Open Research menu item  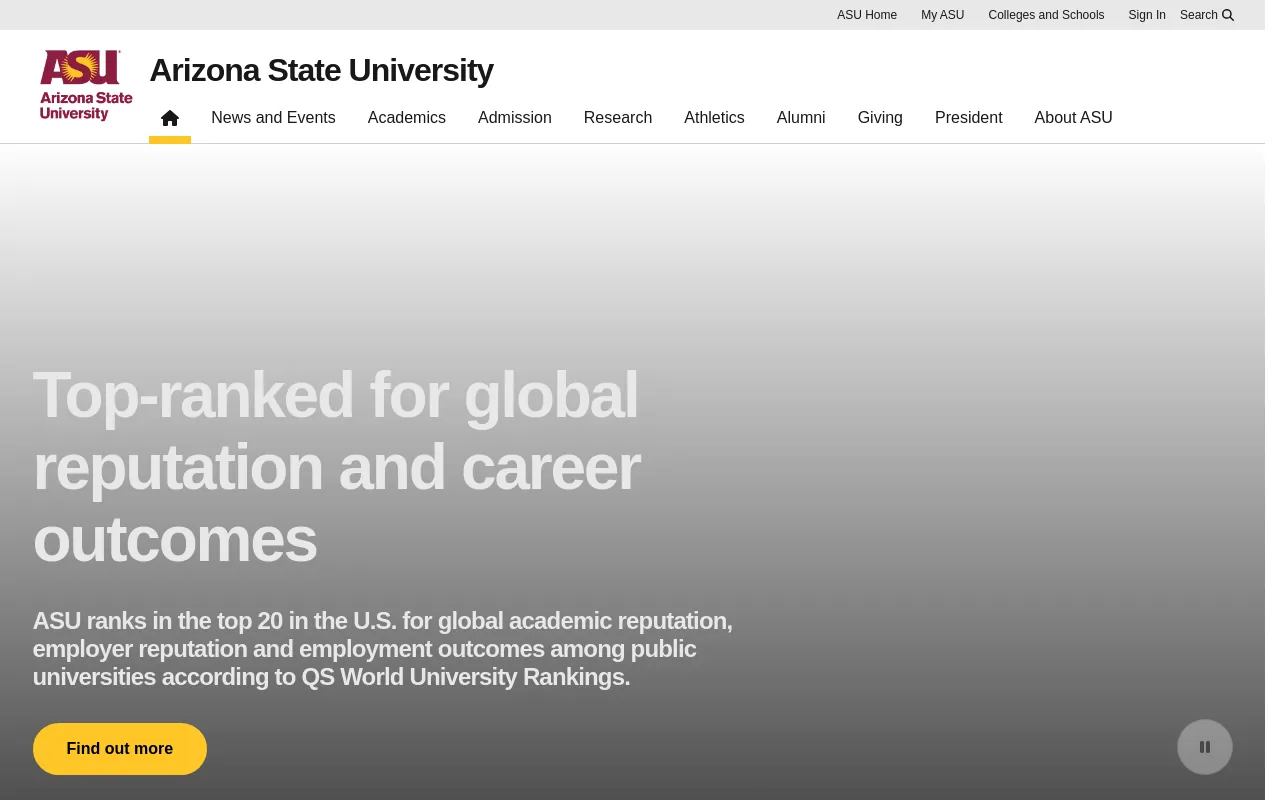(x=618, y=118)
